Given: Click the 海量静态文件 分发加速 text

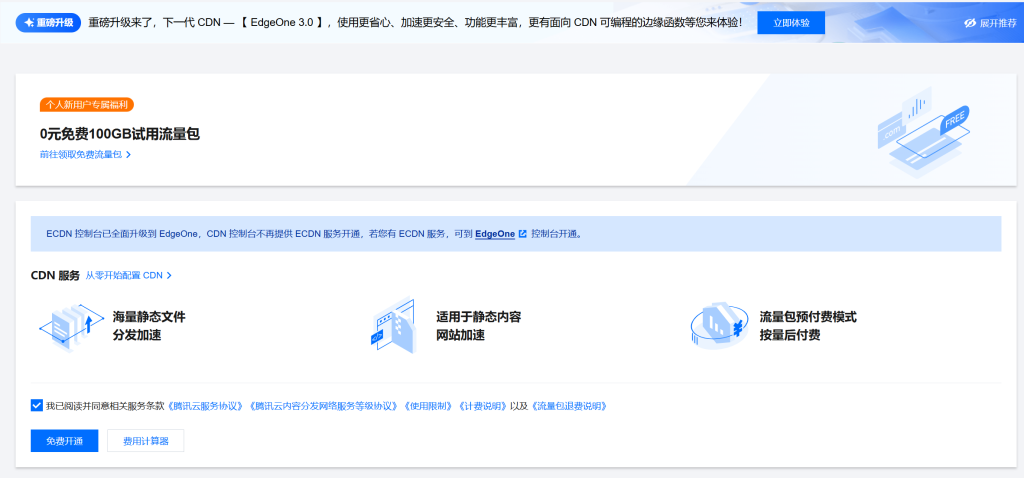Looking at the screenshot, I should click(149, 327).
